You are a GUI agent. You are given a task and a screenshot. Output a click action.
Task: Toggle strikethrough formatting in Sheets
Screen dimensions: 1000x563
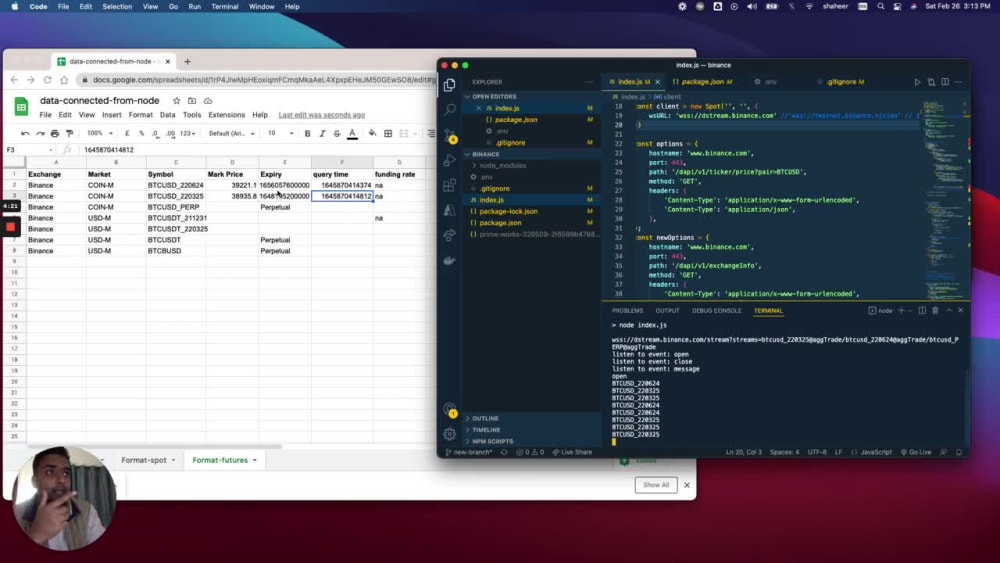click(337, 133)
